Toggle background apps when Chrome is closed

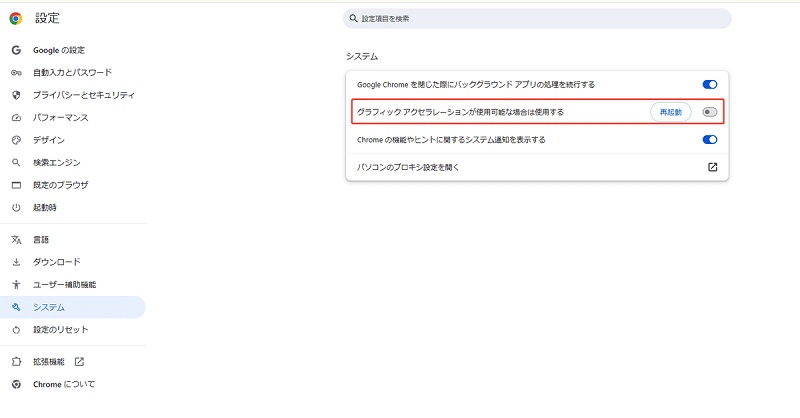pyautogui.click(x=710, y=85)
